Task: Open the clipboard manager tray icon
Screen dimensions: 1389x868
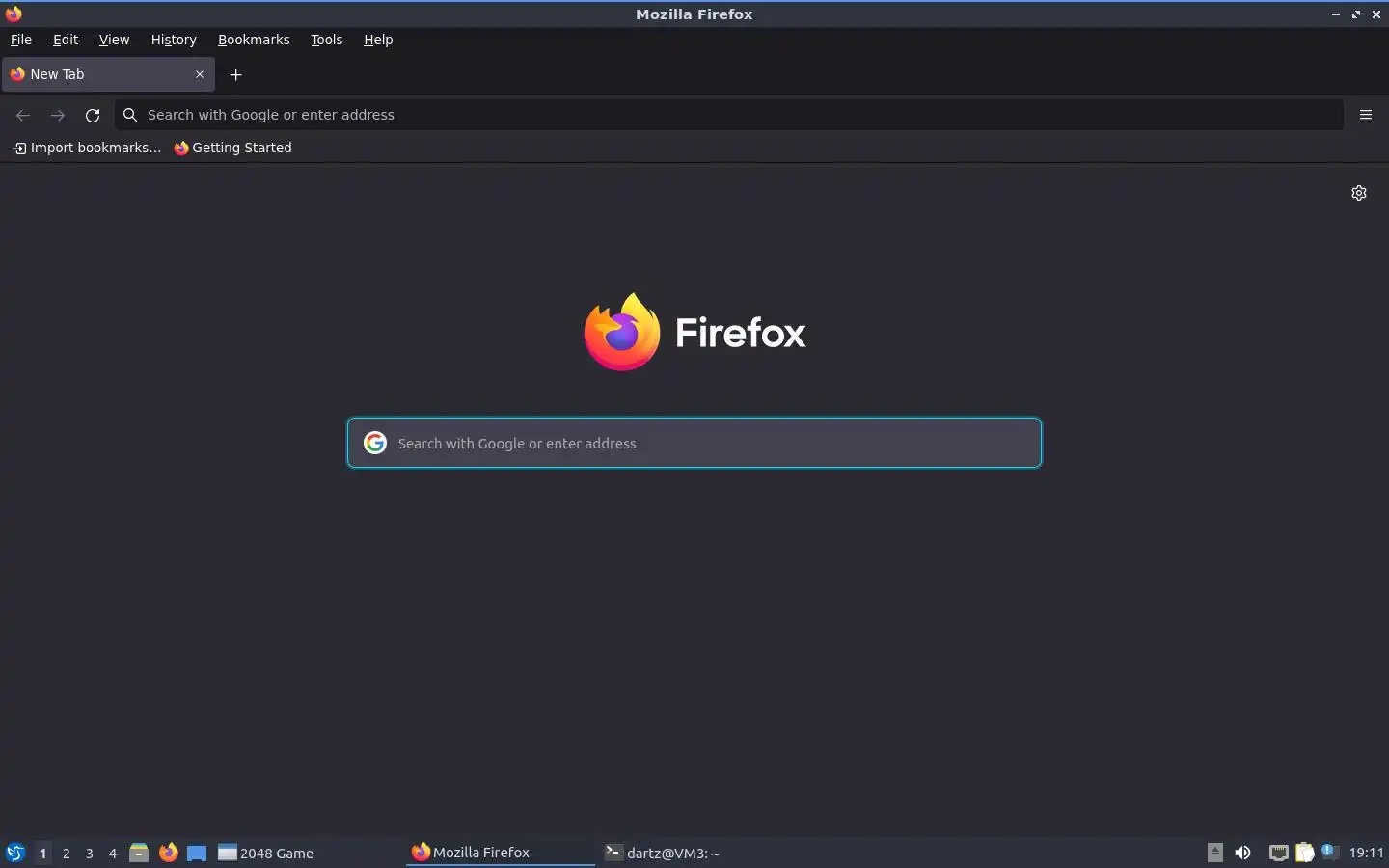Action: (x=1305, y=853)
